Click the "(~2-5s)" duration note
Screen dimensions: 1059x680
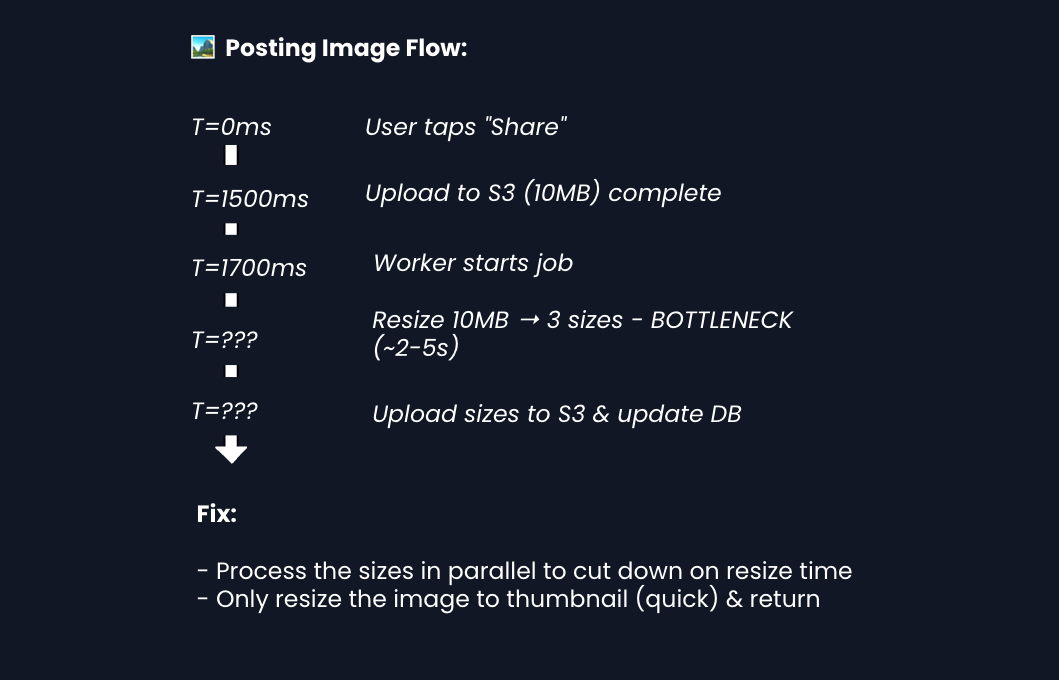[x=415, y=348]
